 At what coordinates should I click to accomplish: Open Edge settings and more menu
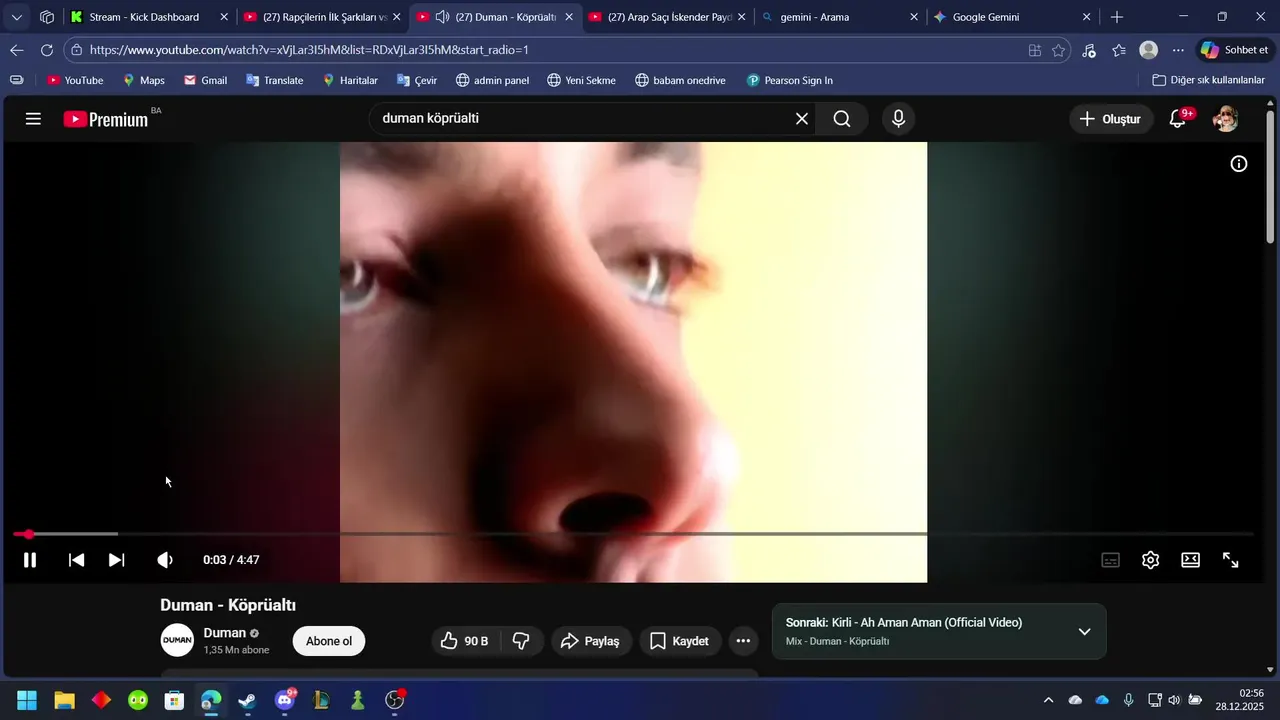tap(1179, 50)
